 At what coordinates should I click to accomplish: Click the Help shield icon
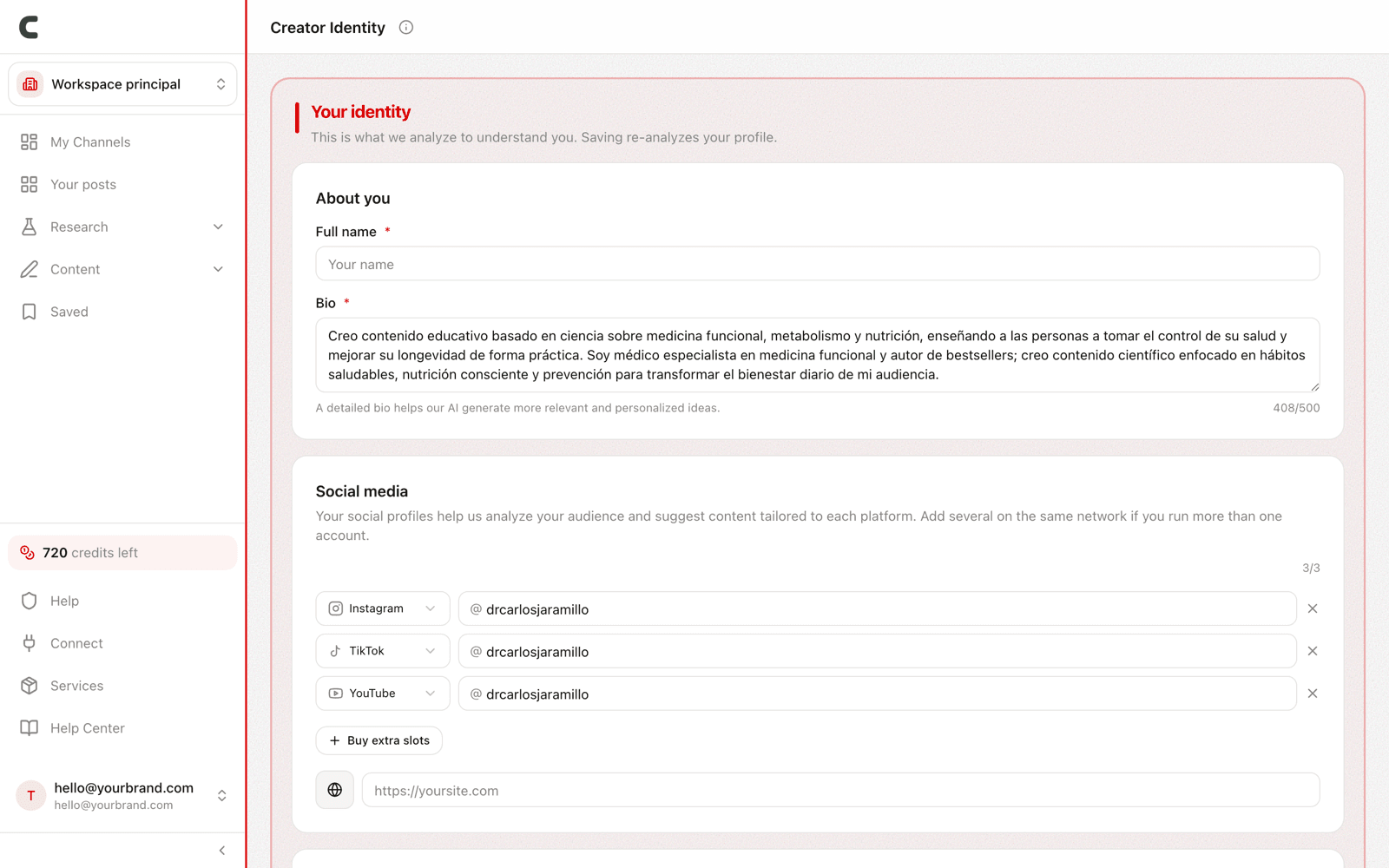30,601
